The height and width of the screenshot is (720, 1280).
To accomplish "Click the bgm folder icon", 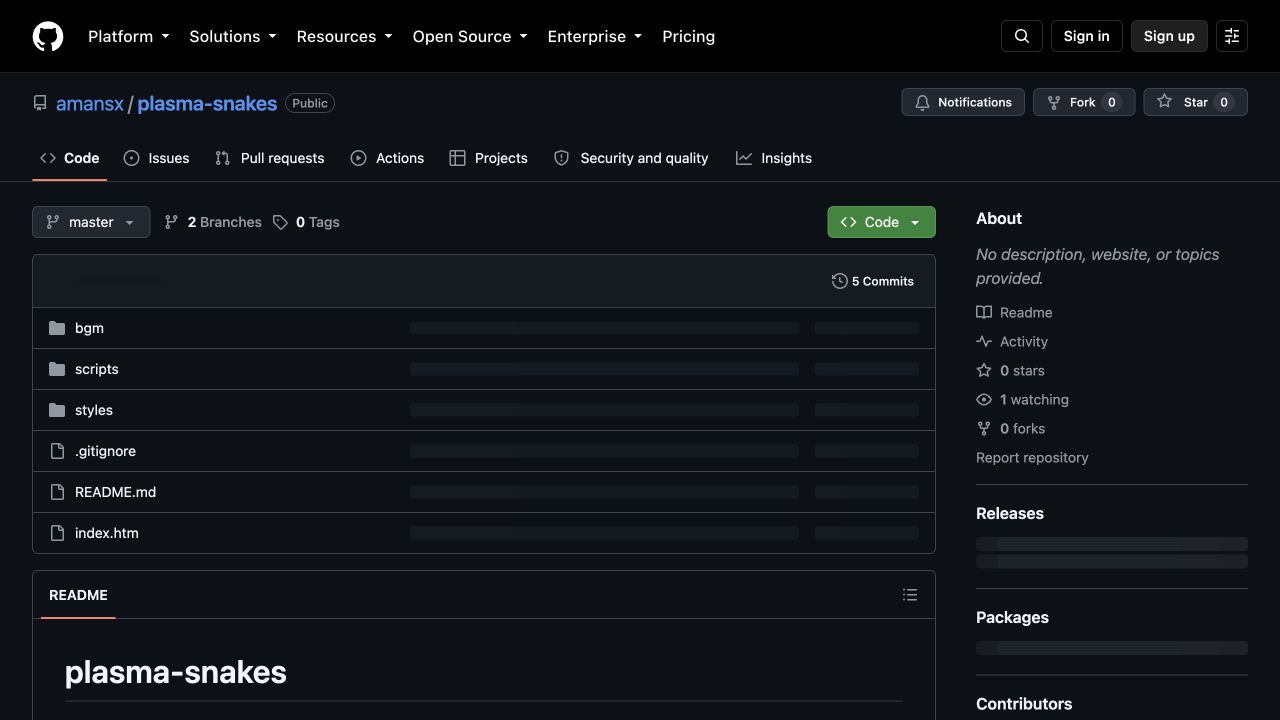I will tap(57, 328).
